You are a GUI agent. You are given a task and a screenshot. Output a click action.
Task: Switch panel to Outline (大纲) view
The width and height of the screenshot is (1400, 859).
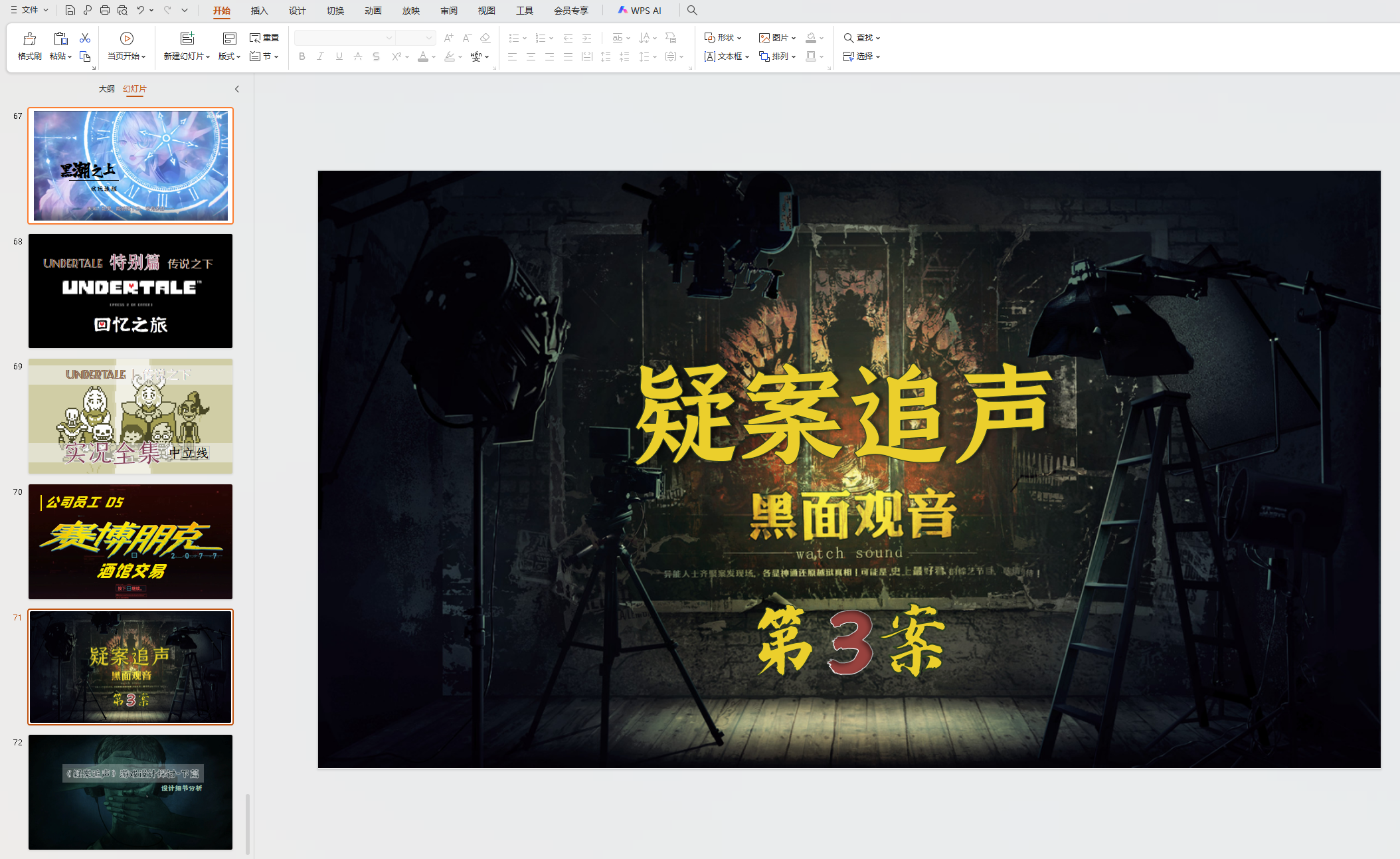click(x=106, y=88)
